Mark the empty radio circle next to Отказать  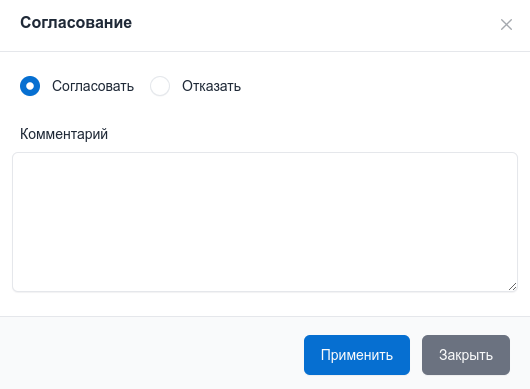pos(160,86)
